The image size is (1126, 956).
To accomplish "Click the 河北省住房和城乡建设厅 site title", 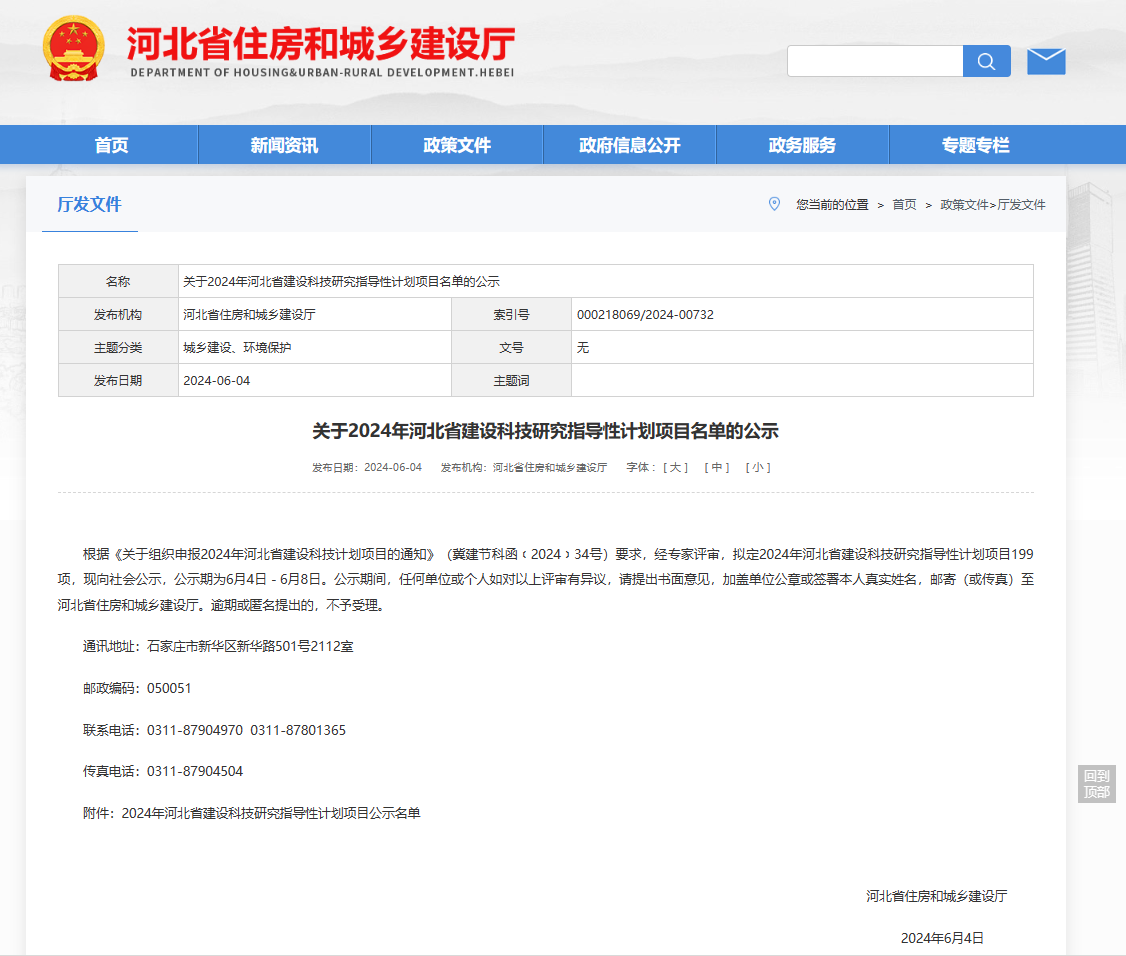I will (321, 44).
